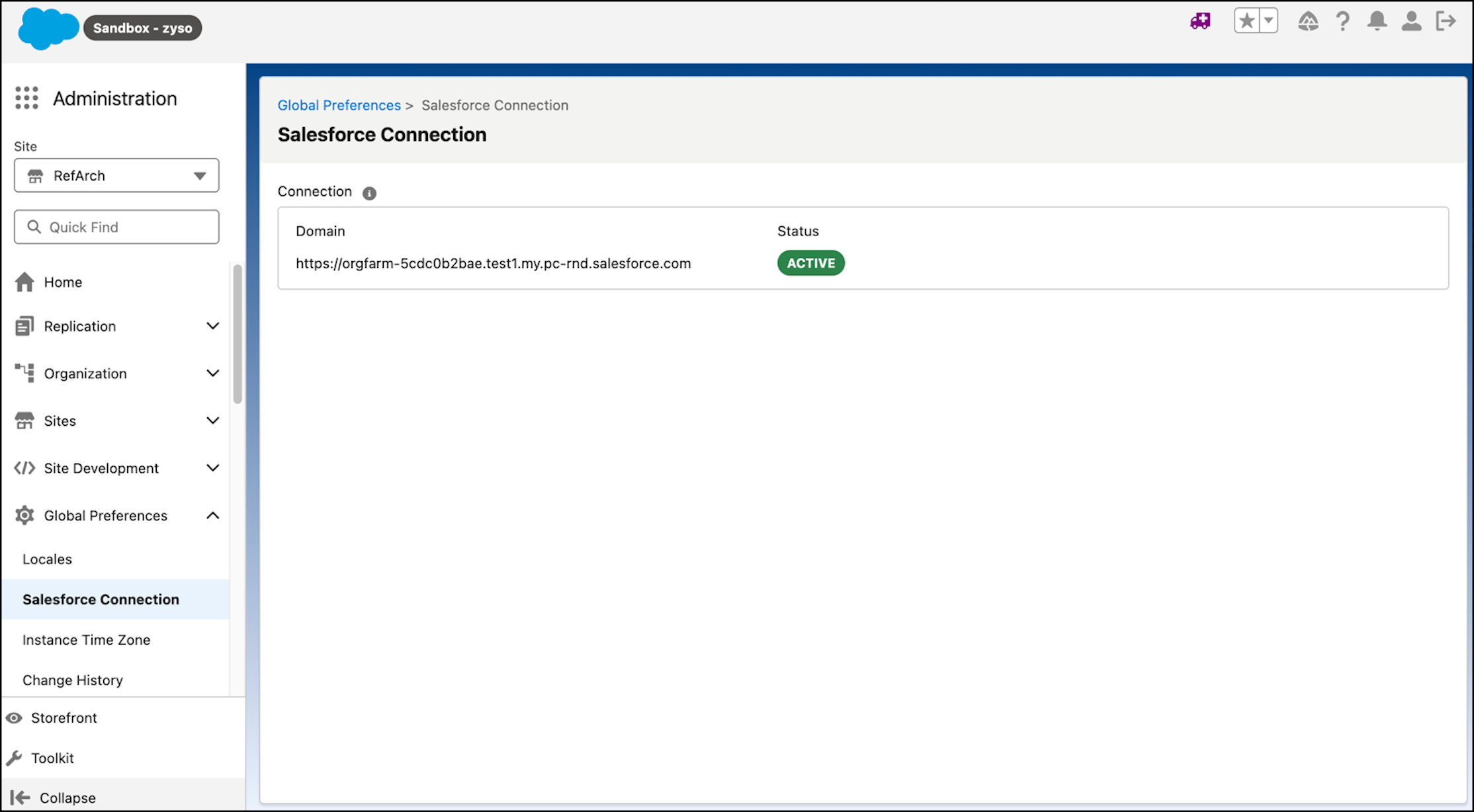Open Instance Time Zone settings
The image size is (1474, 812).
pos(116,639)
